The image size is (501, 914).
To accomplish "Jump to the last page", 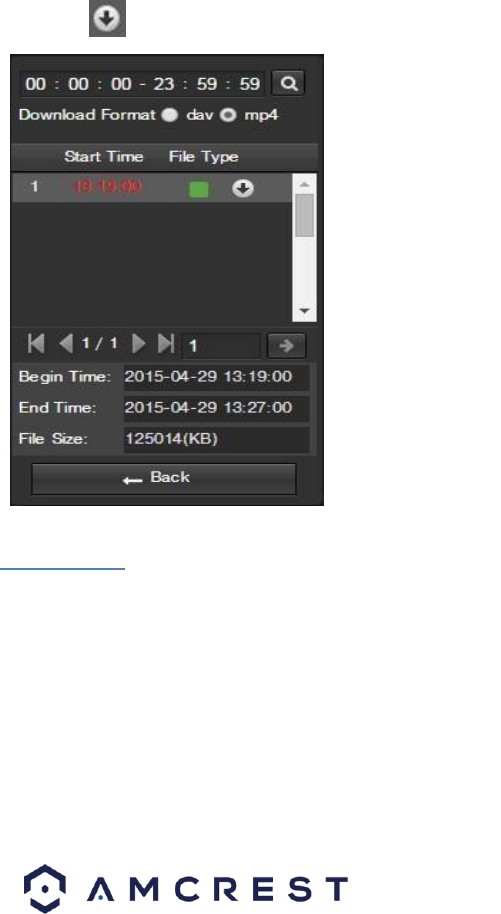I will coord(166,343).
